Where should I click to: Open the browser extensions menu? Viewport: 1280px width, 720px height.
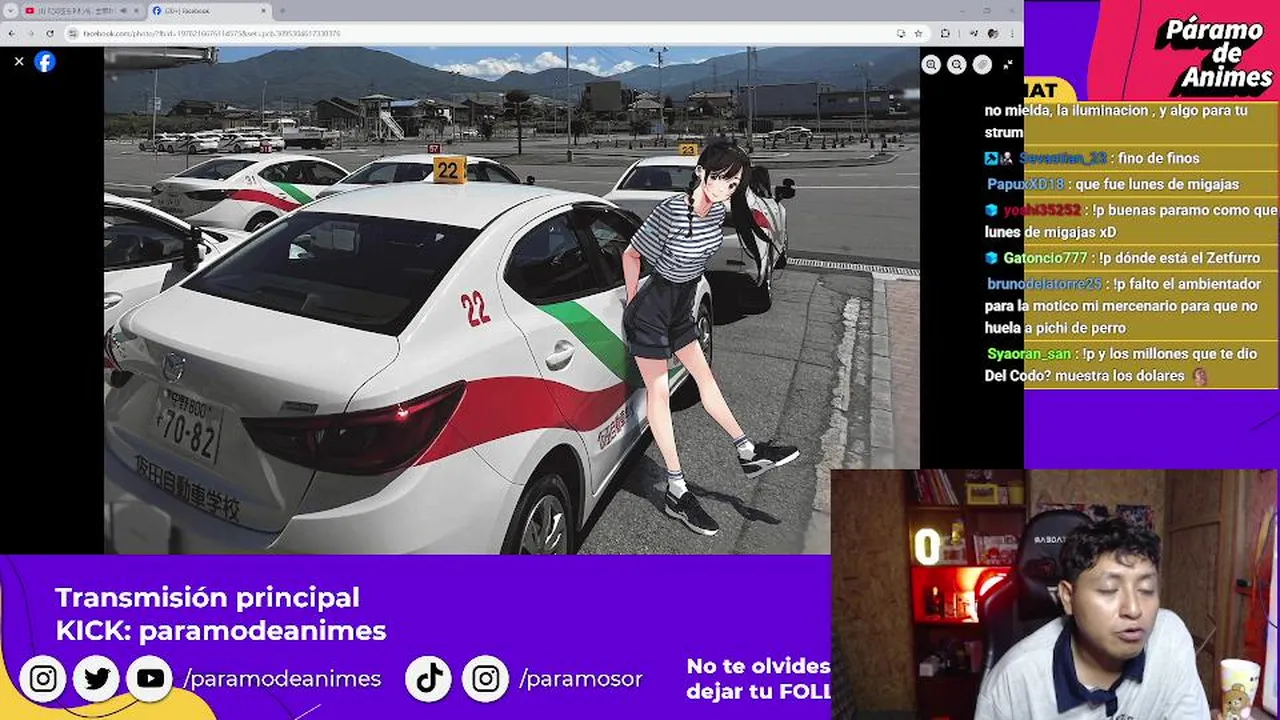(945, 33)
